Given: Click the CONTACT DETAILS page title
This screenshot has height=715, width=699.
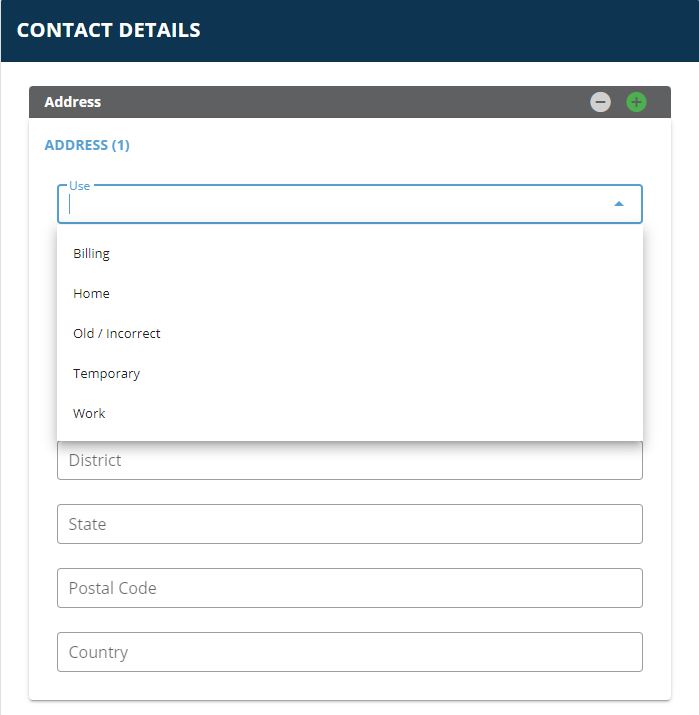Looking at the screenshot, I should point(109,30).
